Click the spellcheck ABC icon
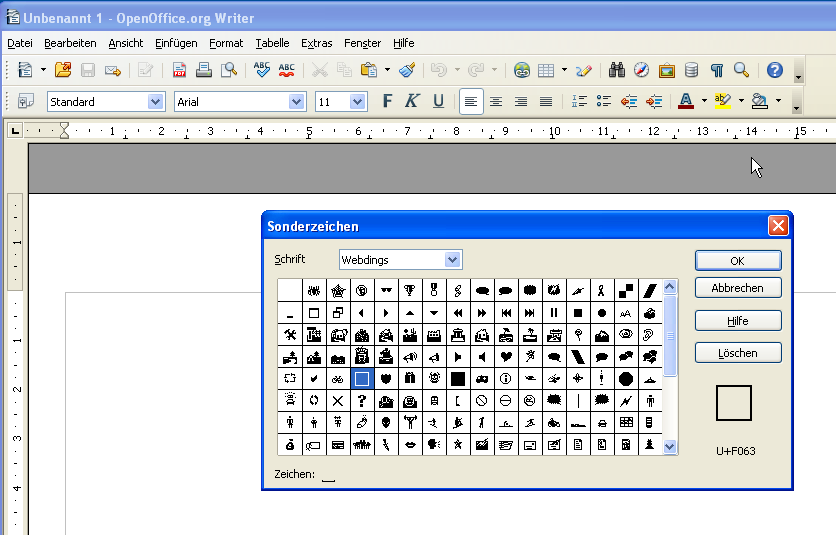The image size is (836, 535). click(262, 70)
